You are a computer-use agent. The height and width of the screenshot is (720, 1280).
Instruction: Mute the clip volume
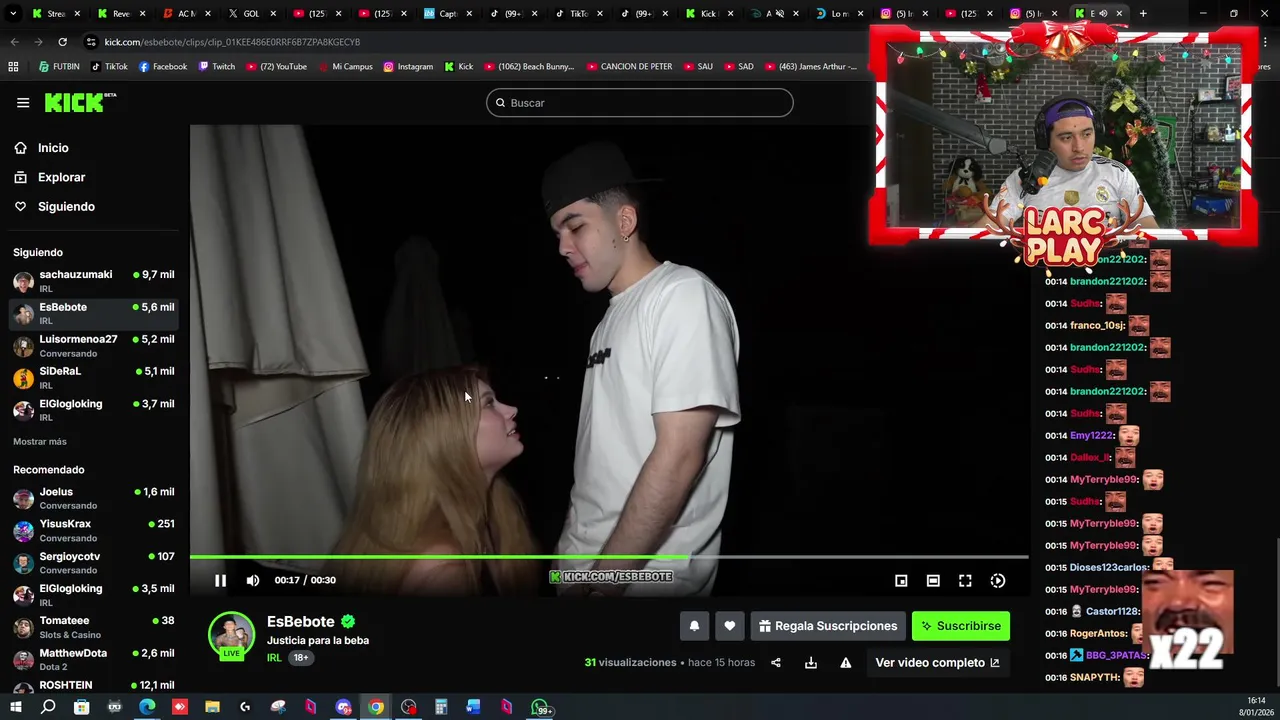pyautogui.click(x=253, y=580)
